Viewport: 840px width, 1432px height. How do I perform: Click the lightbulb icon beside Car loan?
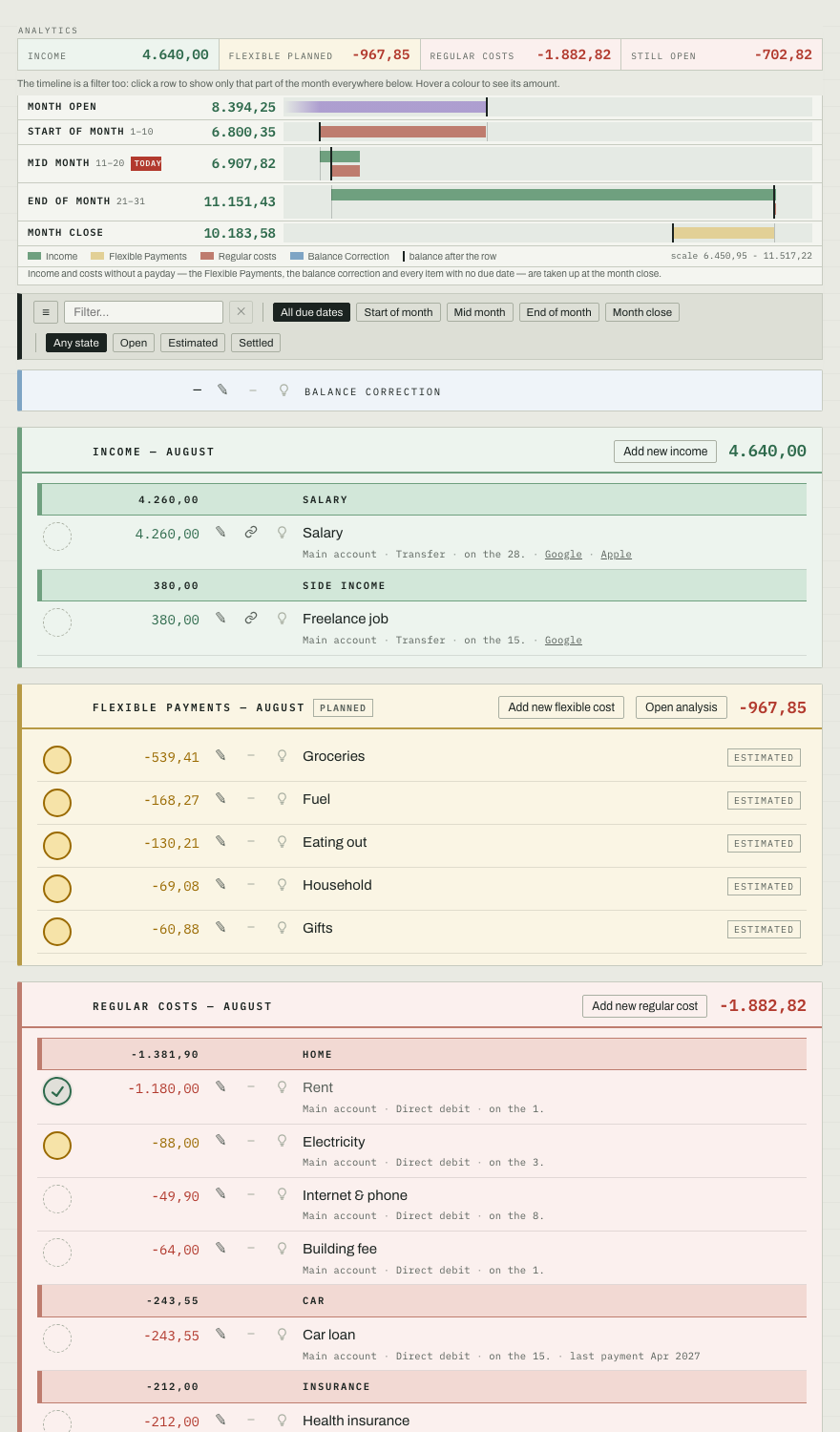[282, 1335]
